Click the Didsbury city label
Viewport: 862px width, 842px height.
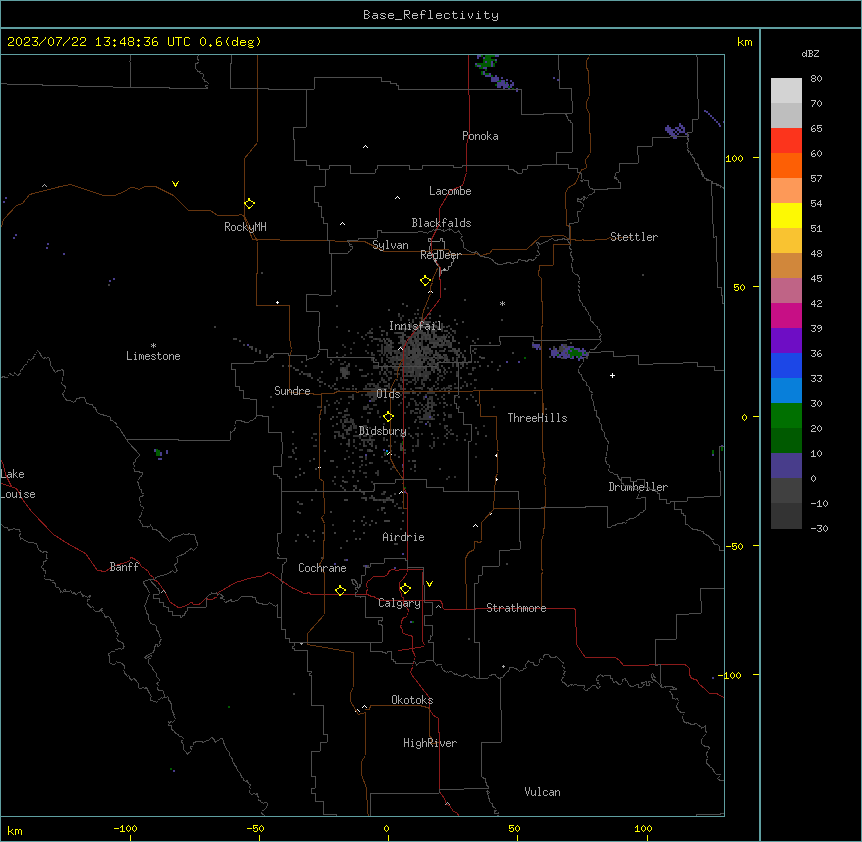click(x=383, y=431)
